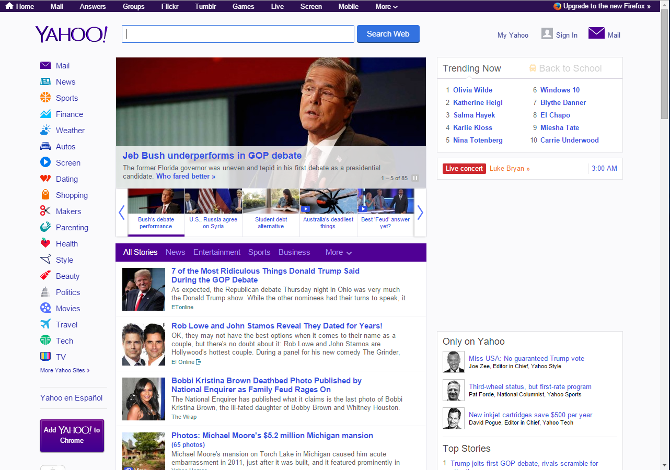Click the Sign In profile icon
Viewport: 670px width, 470px height.
pos(547,34)
